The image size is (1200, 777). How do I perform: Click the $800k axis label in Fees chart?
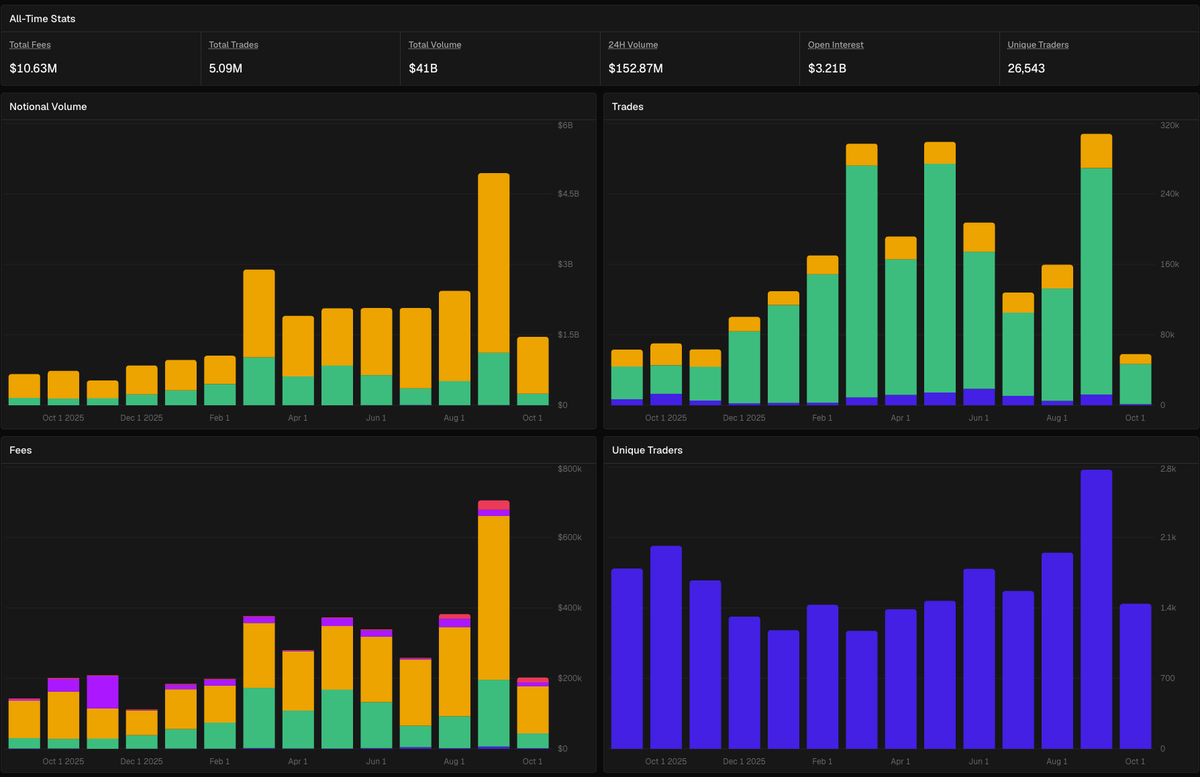coord(569,469)
